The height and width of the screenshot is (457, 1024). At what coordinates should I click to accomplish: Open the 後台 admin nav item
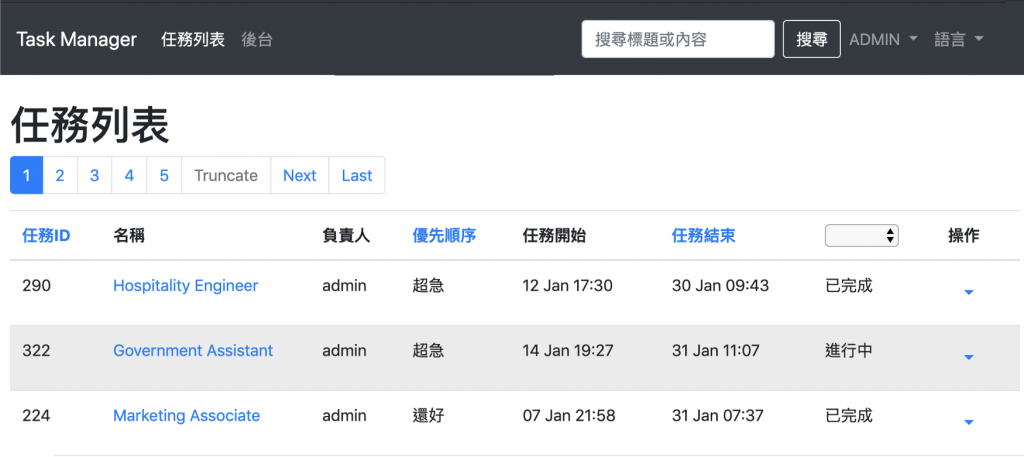pos(257,40)
